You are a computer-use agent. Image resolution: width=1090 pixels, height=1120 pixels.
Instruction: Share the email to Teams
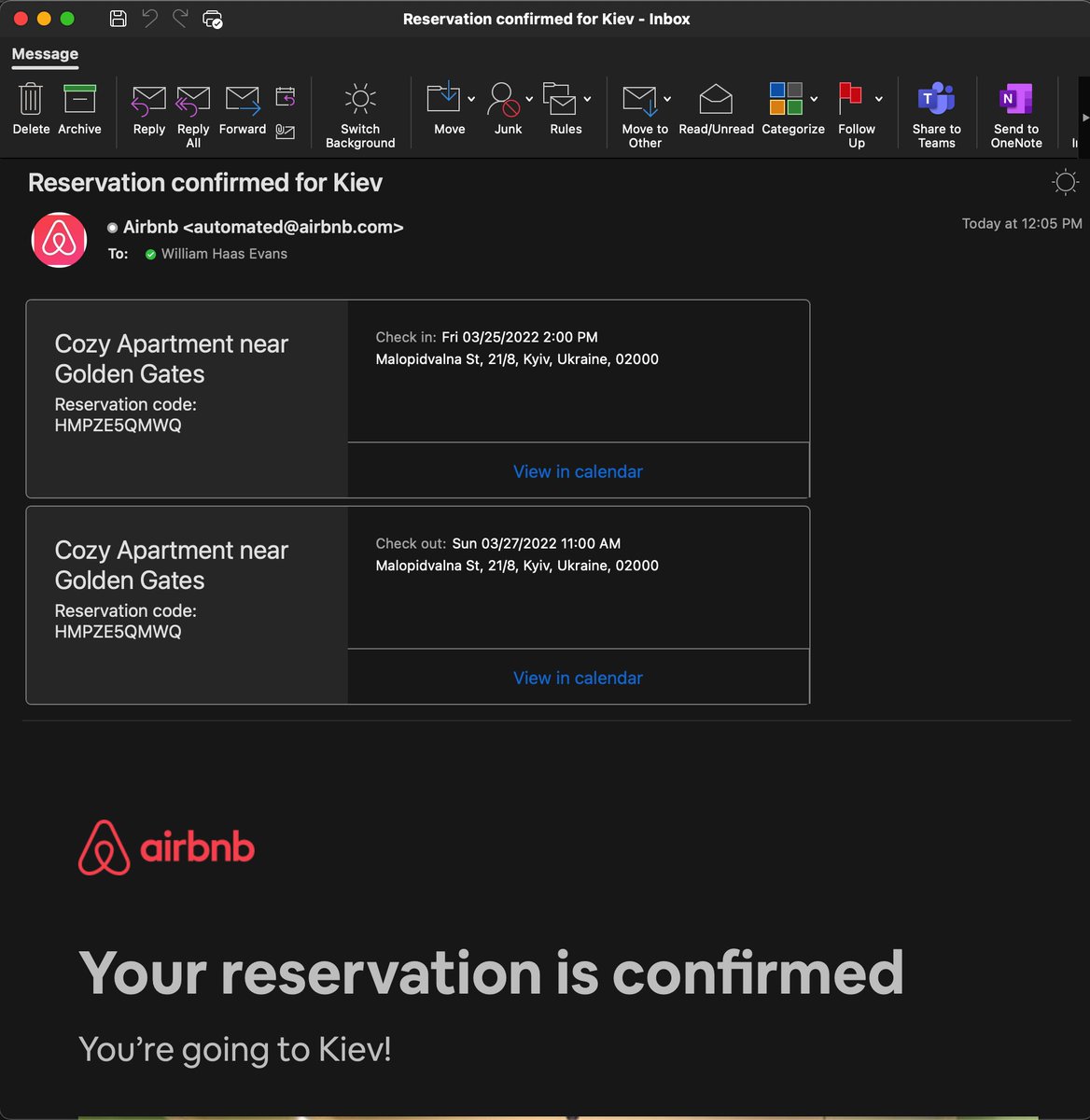(936, 116)
